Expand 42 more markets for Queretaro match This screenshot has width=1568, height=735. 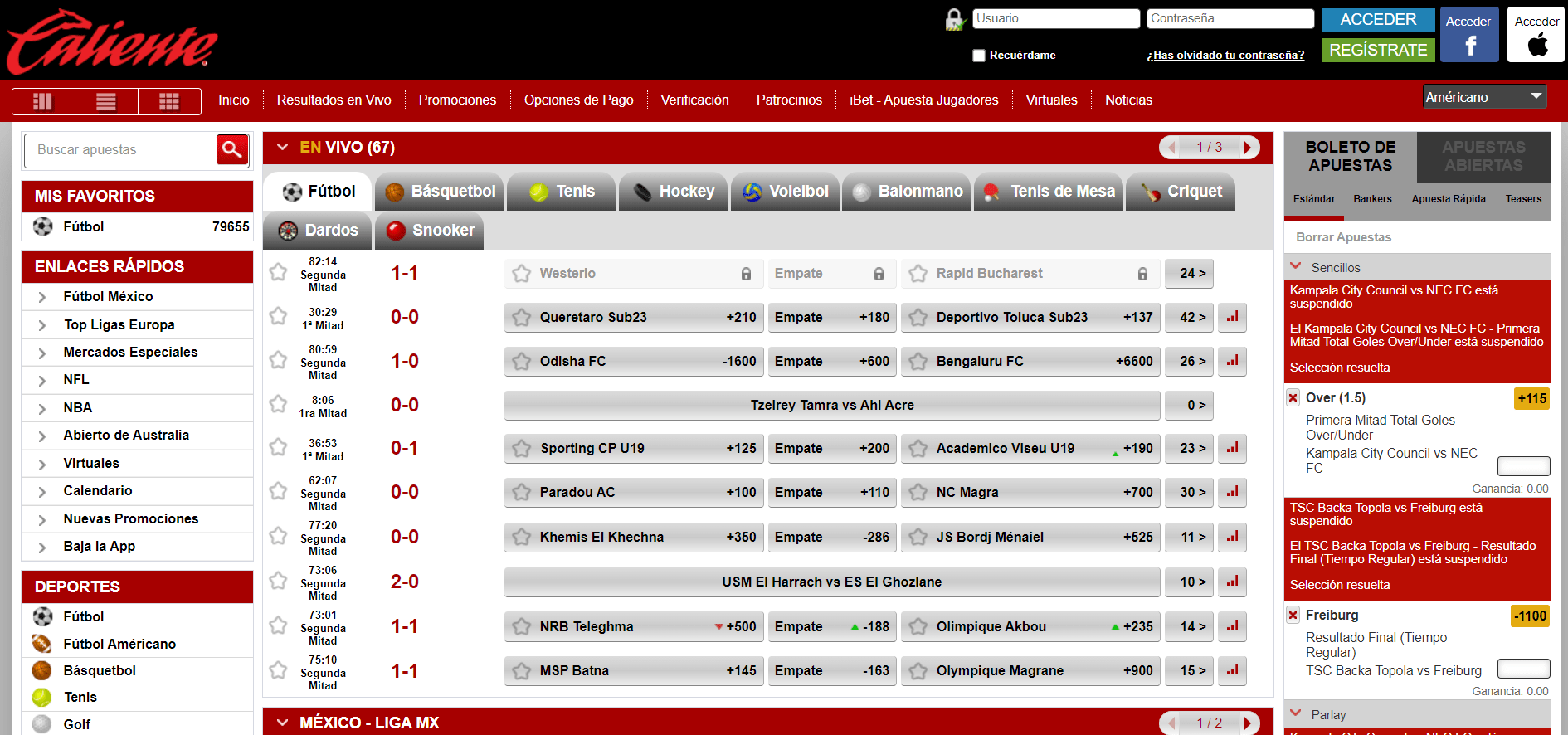click(1189, 317)
